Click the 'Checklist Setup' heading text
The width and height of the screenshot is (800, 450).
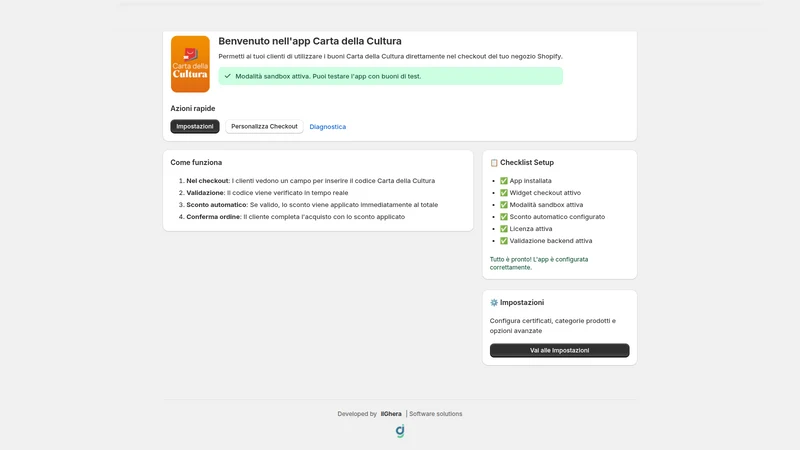click(527, 162)
